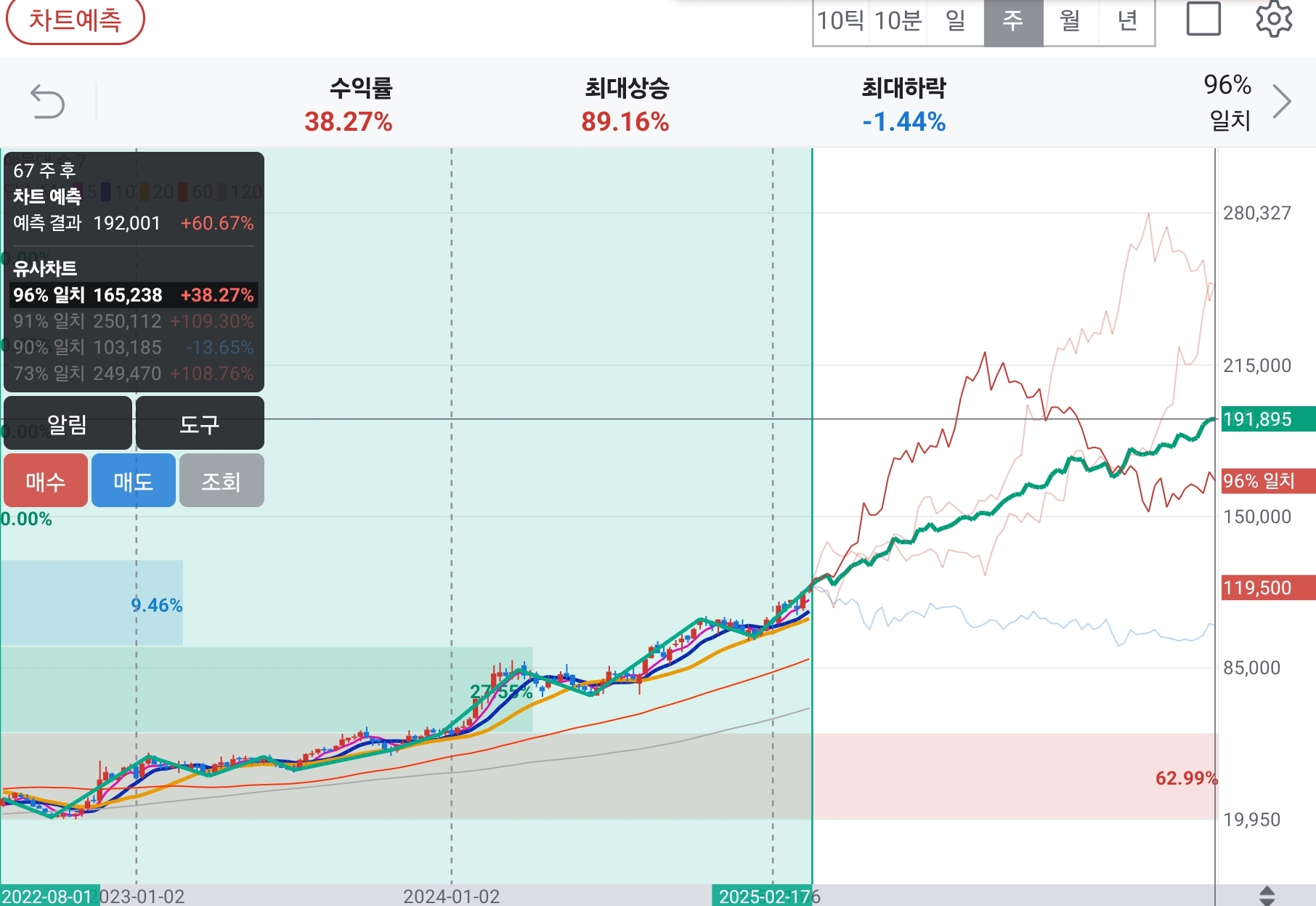Select the 90% 일치 similar chart row

(x=134, y=347)
